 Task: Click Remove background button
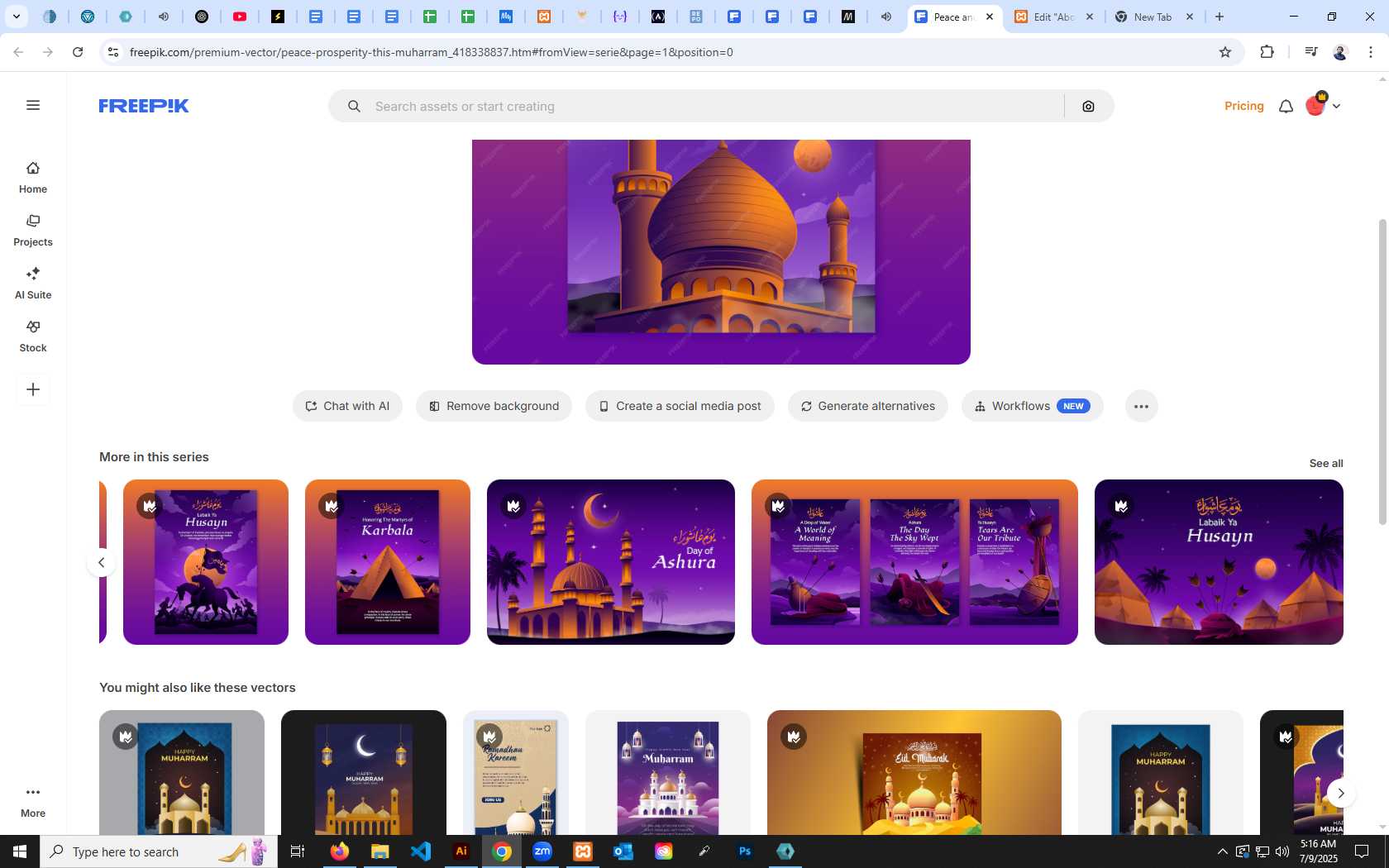pyautogui.click(x=494, y=406)
